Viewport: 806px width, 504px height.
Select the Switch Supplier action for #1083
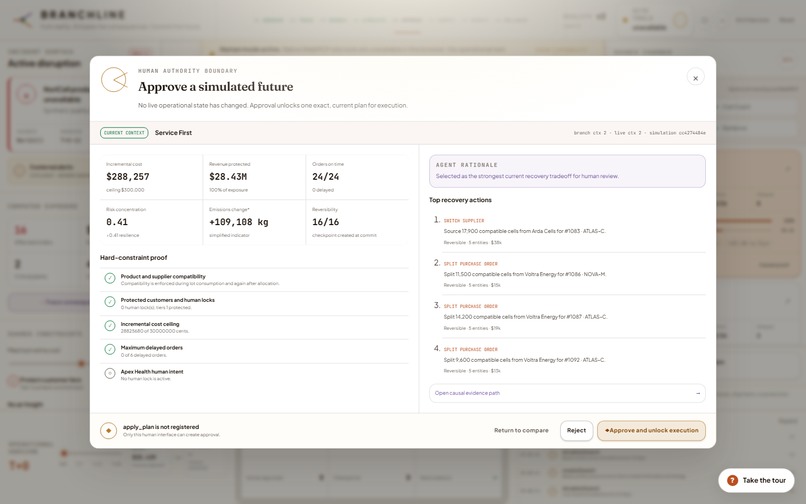(569, 231)
